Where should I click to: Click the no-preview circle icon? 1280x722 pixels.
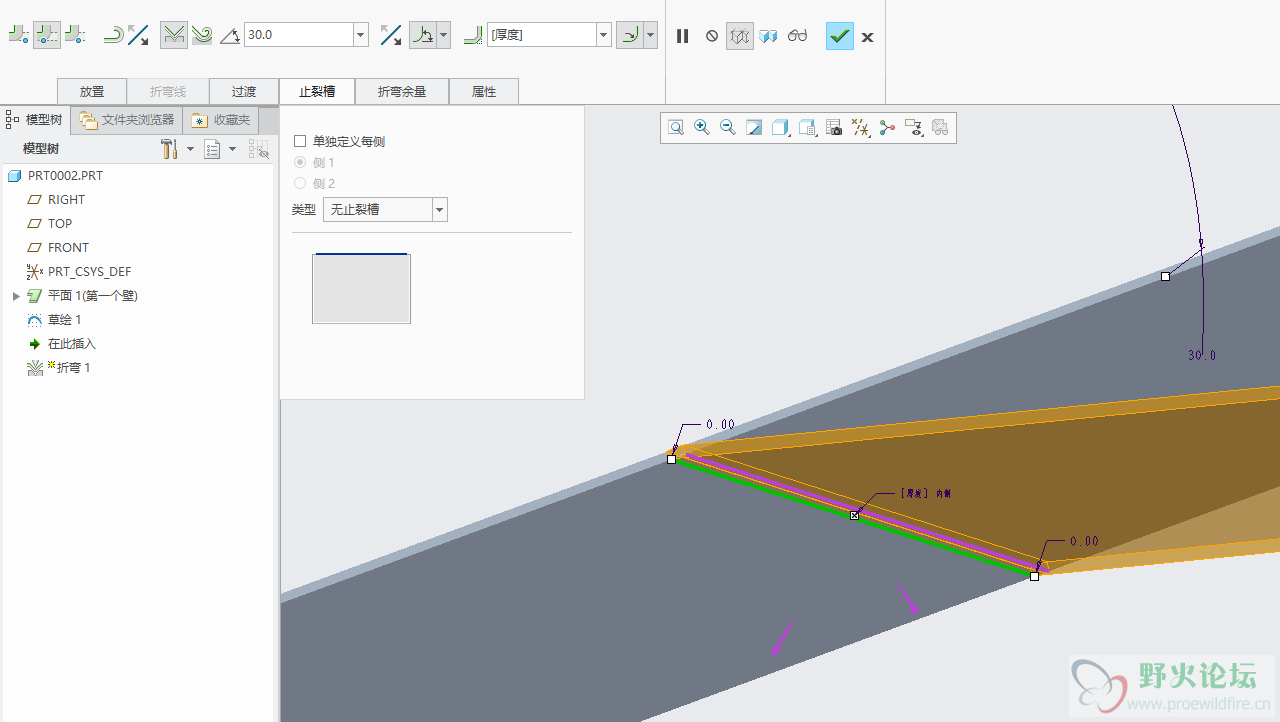click(x=712, y=36)
